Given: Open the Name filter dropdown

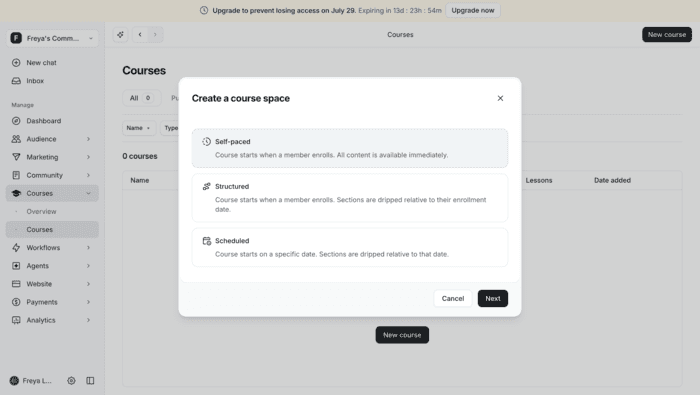Looking at the screenshot, I should (x=139, y=128).
